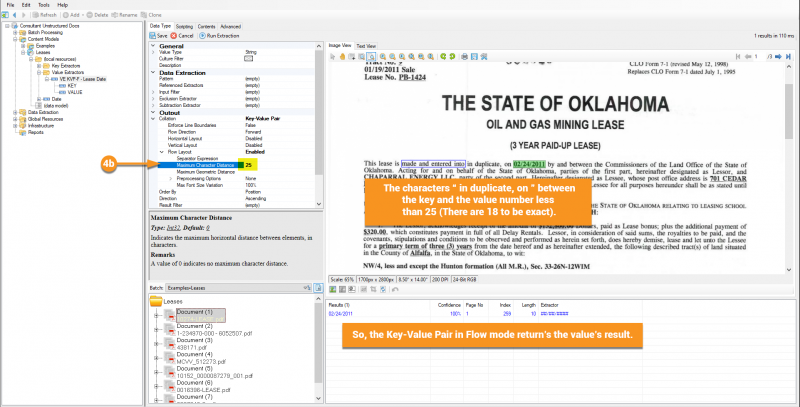
Task: Open the Tools menu
Action: pos(44,5)
